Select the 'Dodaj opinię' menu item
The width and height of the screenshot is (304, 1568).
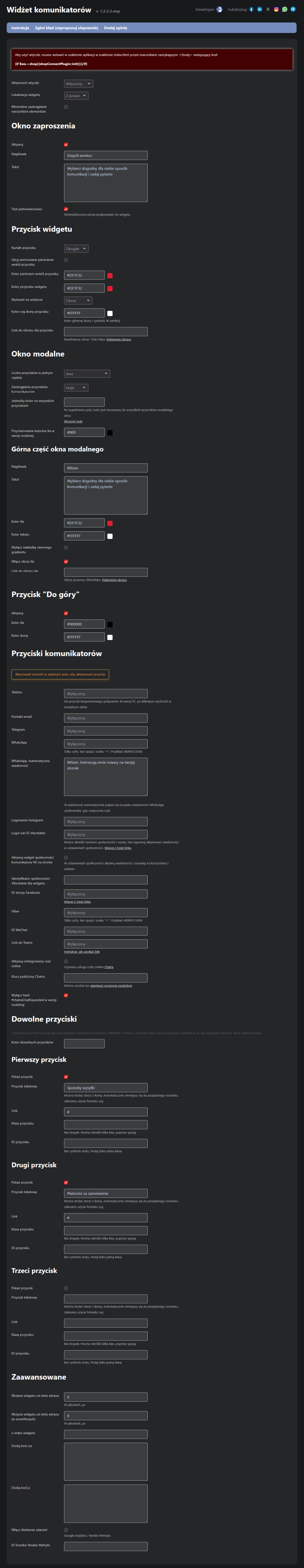(116, 28)
